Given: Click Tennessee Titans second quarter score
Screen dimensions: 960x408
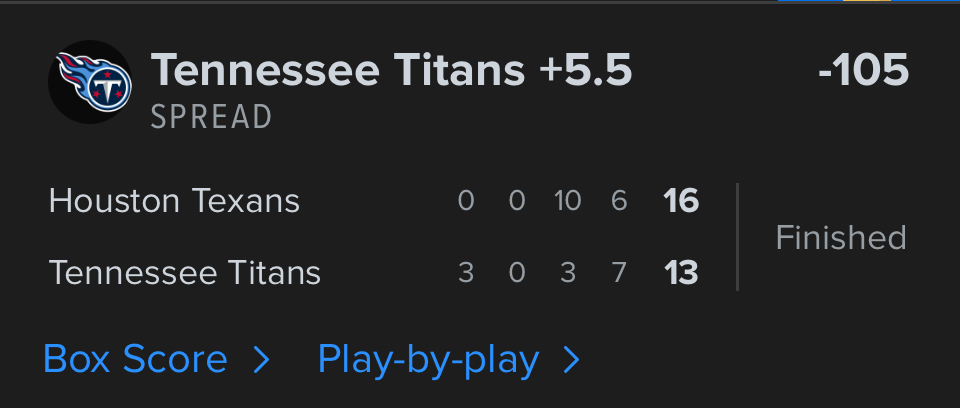Looking at the screenshot, I should click(x=517, y=272).
